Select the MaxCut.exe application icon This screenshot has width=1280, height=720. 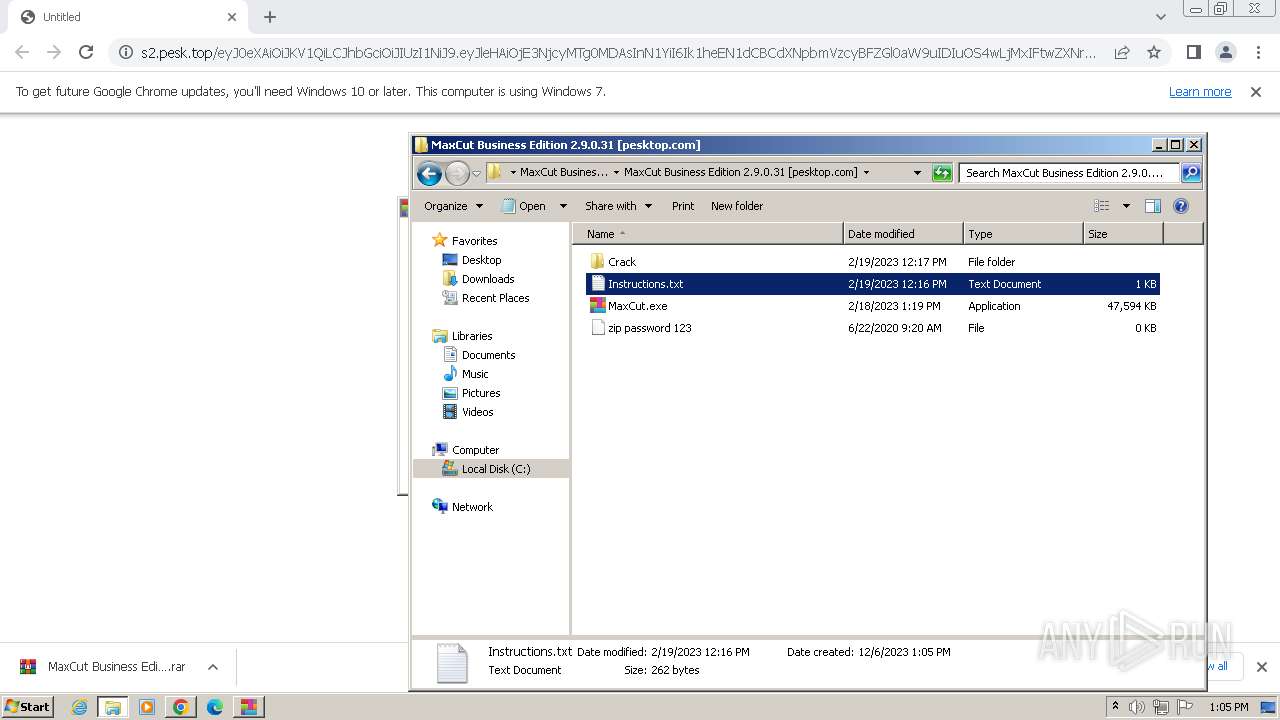[597, 306]
